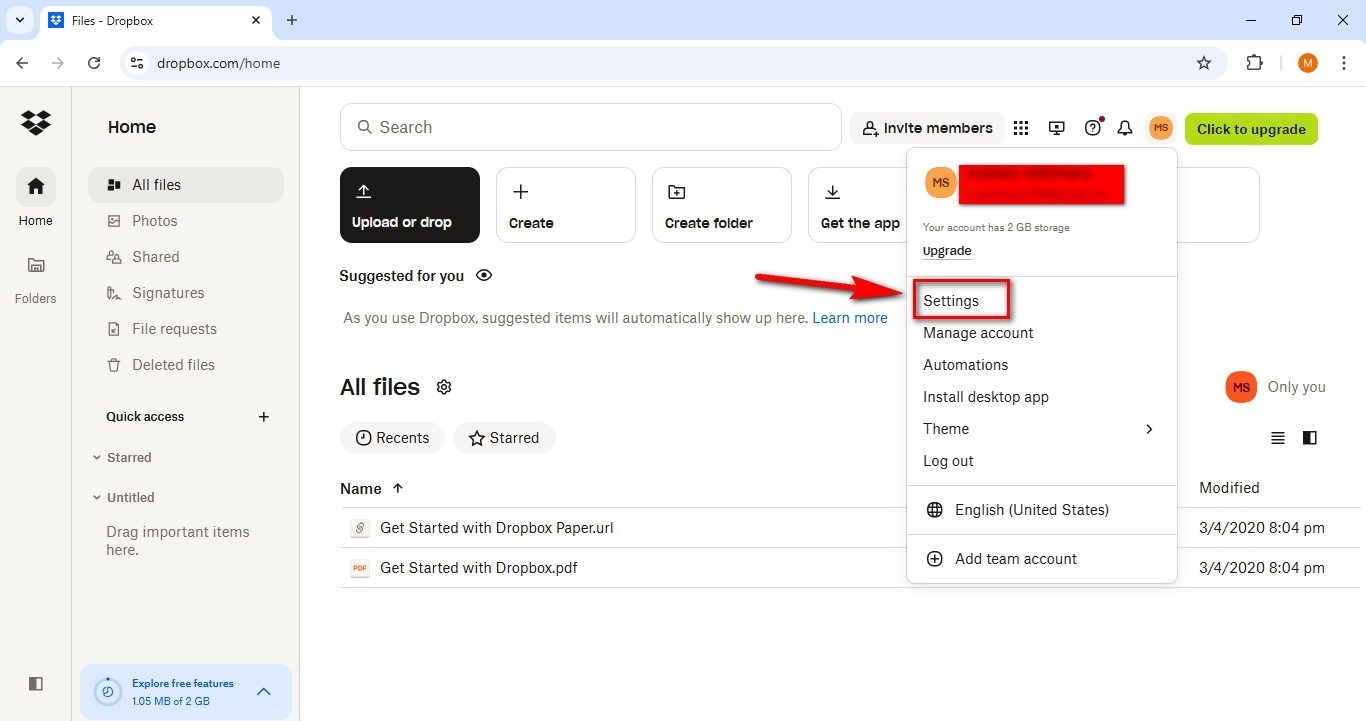Expand the Explore free features panel
This screenshot has height=721, width=1366.
264,692
